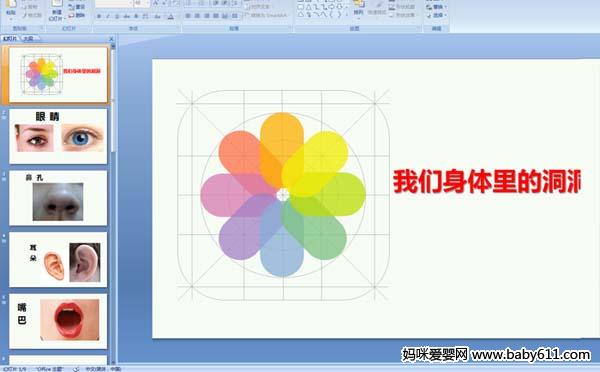Switch to the Slides (幻灯片) pane tab
The width and height of the screenshot is (600, 372).
tap(10, 38)
